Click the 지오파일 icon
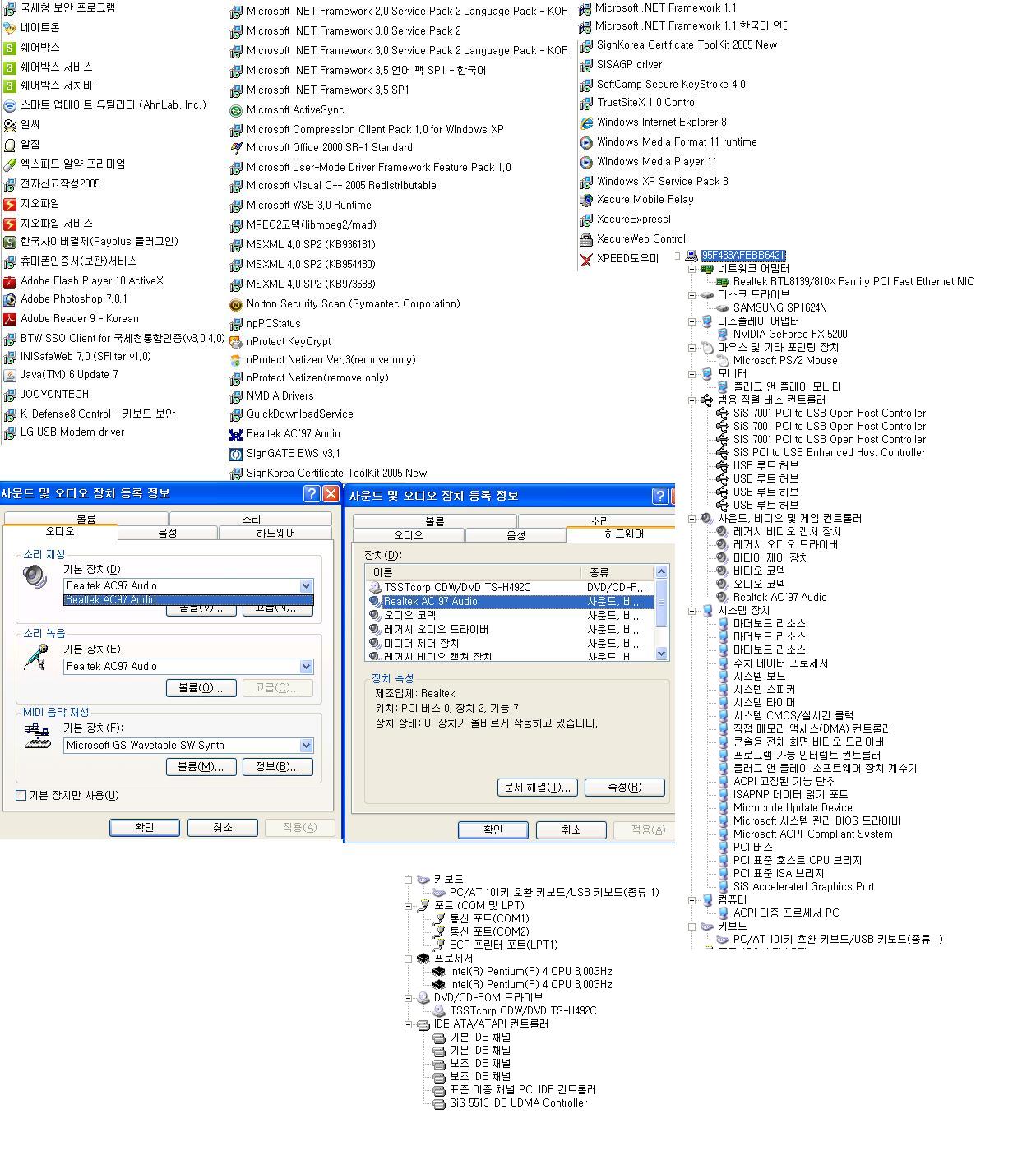Image resolution: width=1036 pixels, height=1160 pixels. click(10, 204)
